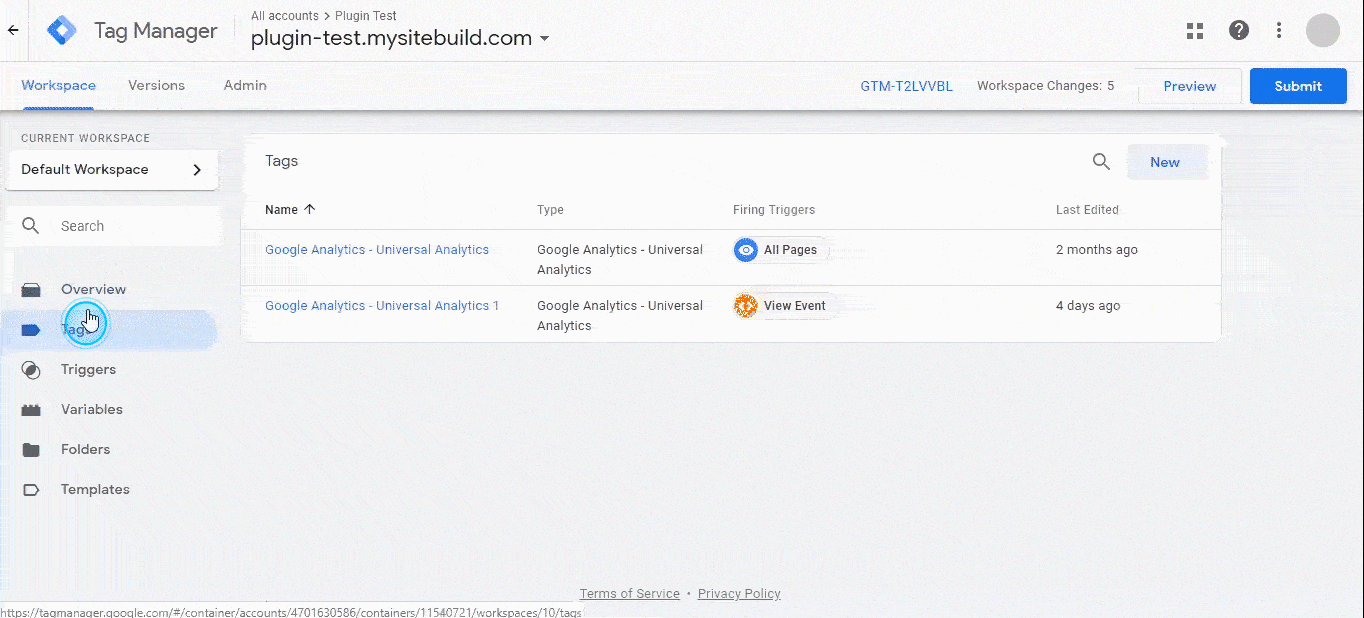Click the GTM-T2LVVBL container ID link
Viewport: 1364px width, 618px height.
906,86
